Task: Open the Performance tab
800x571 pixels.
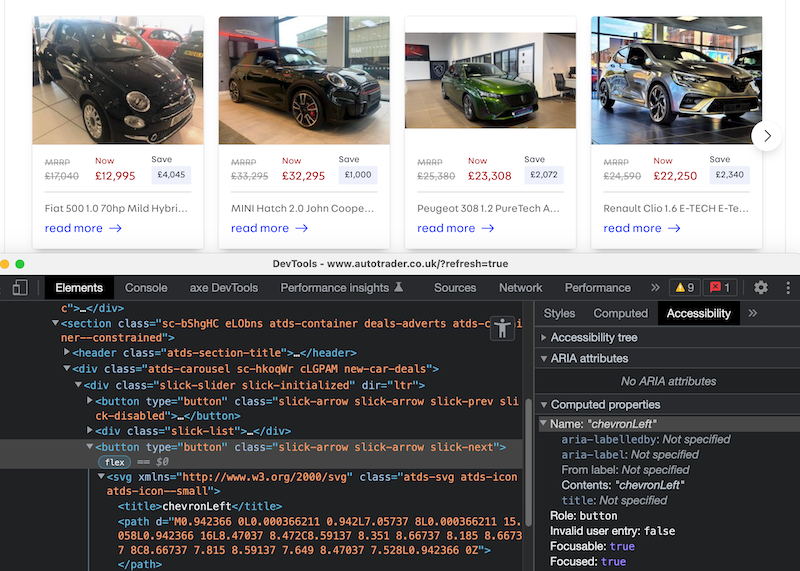Action: pos(597,288)
